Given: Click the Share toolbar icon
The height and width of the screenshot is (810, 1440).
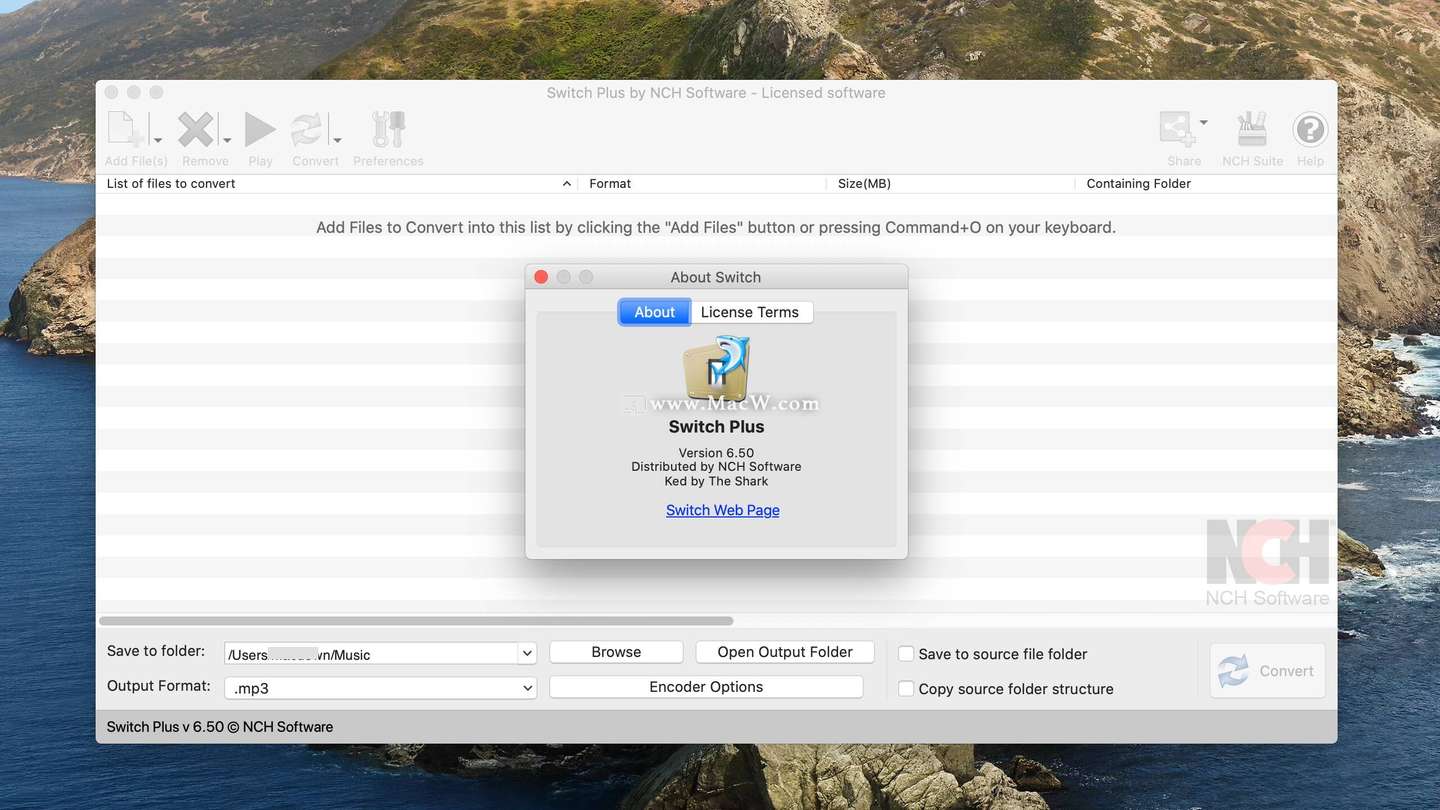Looking at the screenshot, I should (x=1177, y=130).
